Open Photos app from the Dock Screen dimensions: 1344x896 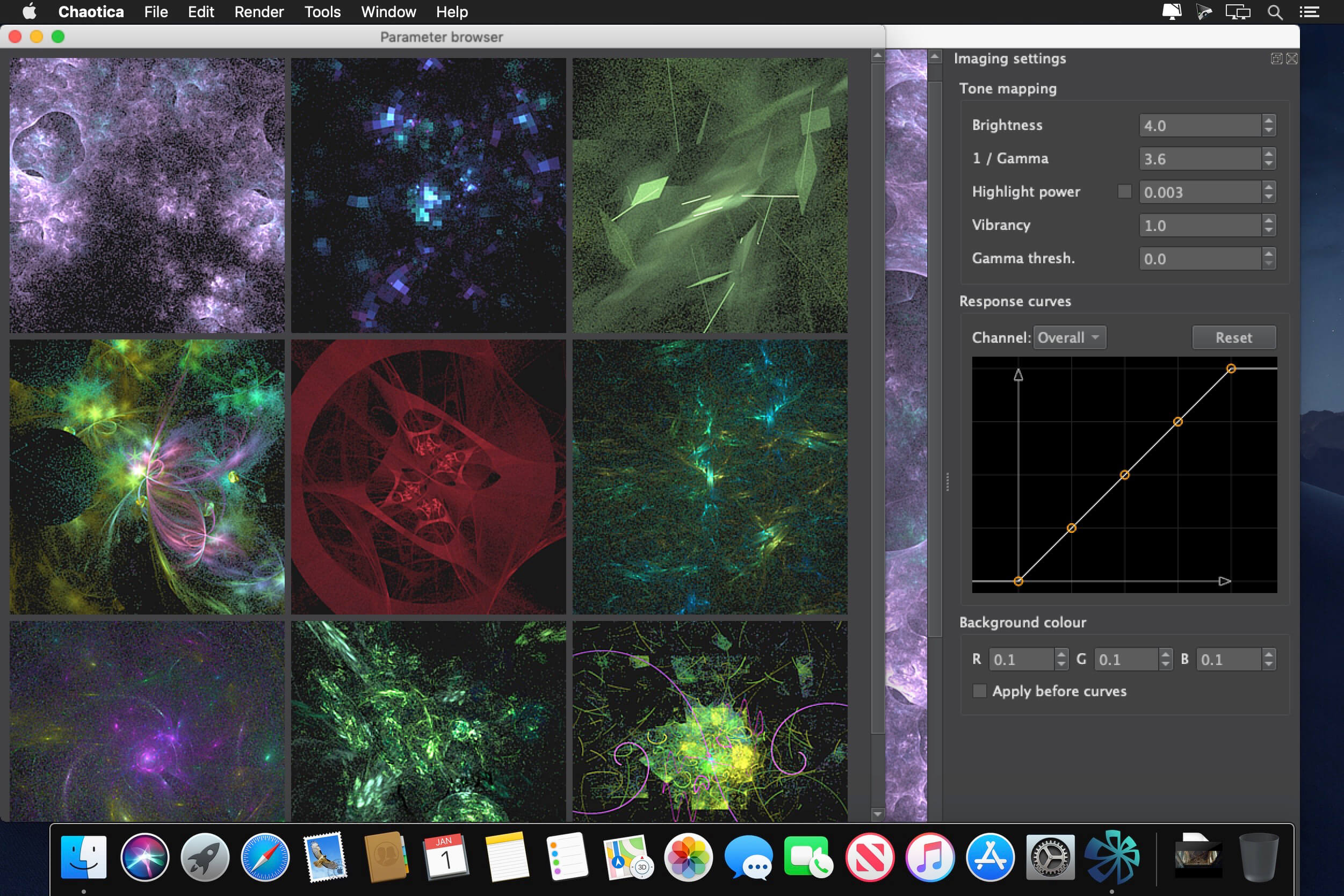point(688,857)
